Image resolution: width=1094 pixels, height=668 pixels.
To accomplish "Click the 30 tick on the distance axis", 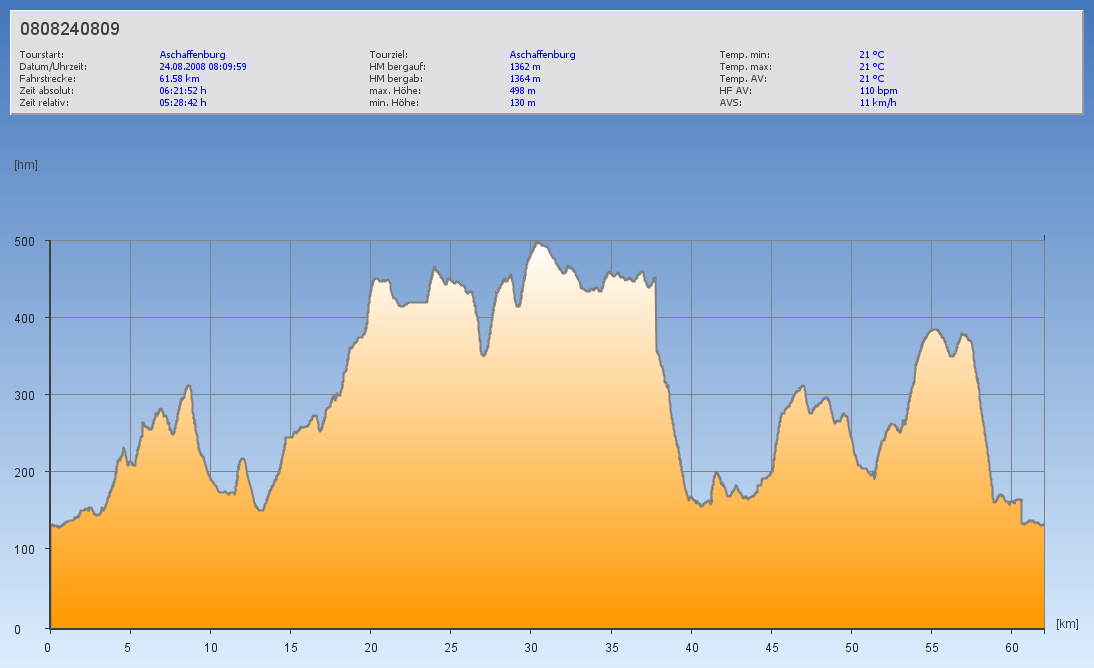I will 531,647.
